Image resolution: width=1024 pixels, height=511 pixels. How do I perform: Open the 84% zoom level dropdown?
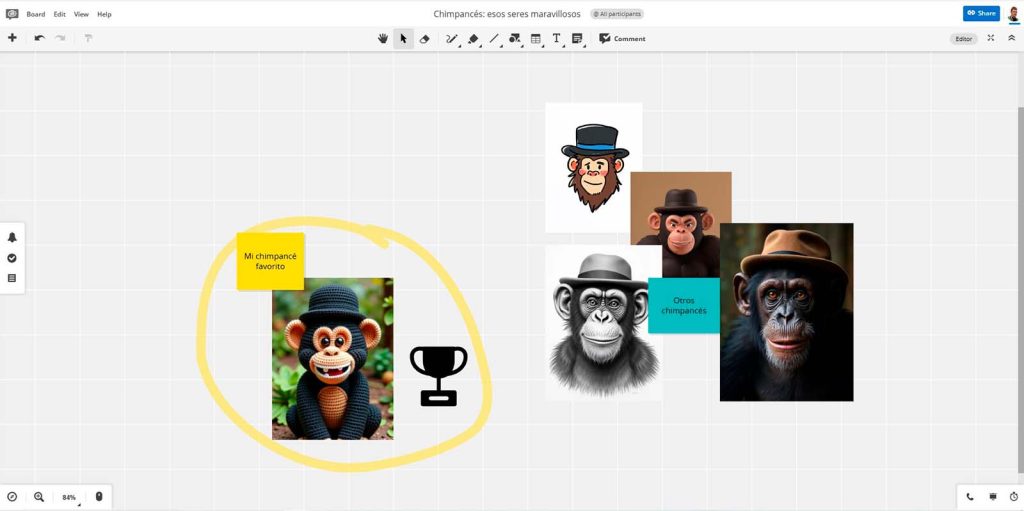(70, 497)
